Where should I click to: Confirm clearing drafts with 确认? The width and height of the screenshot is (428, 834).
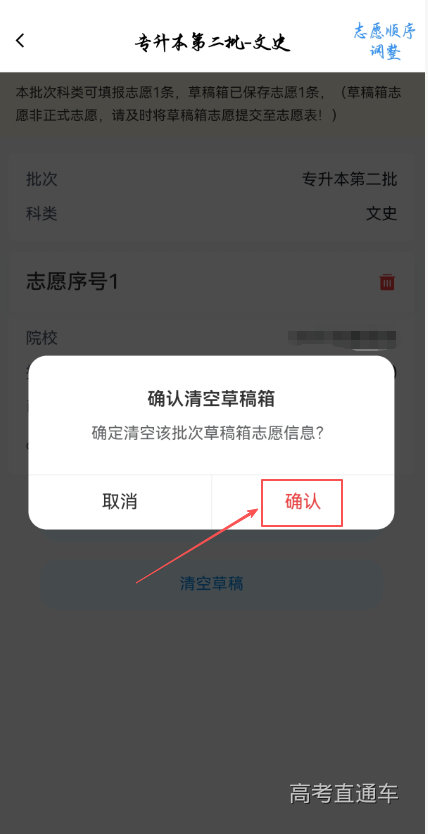point(302,502)
